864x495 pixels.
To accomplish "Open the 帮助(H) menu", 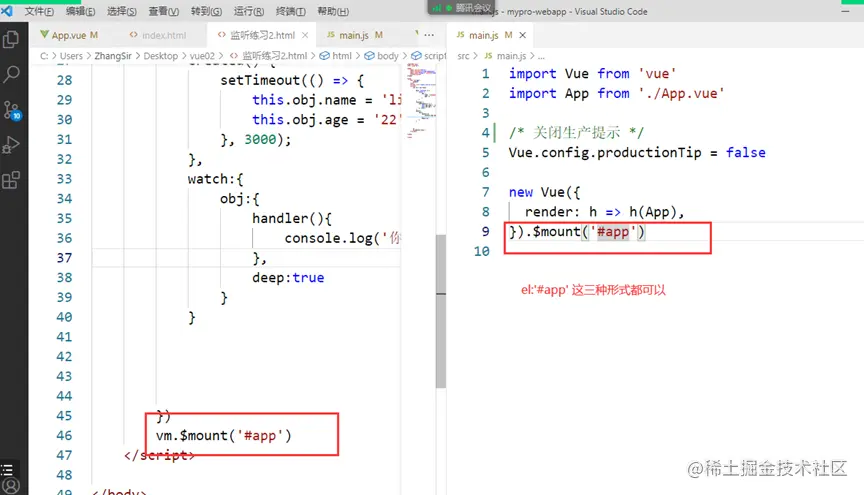I will (333, 11).
